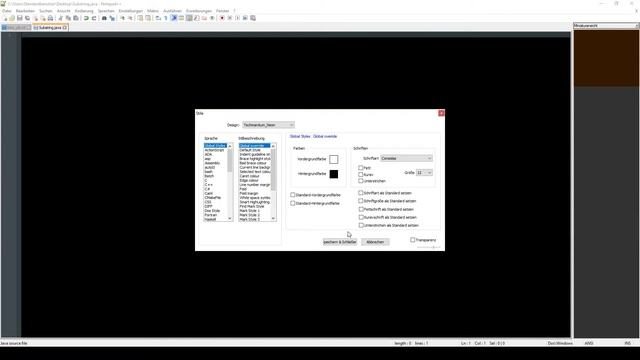Click the Replace toolbar icon
The height and width of the screenshot is (360, 640).
coord(112,18)
